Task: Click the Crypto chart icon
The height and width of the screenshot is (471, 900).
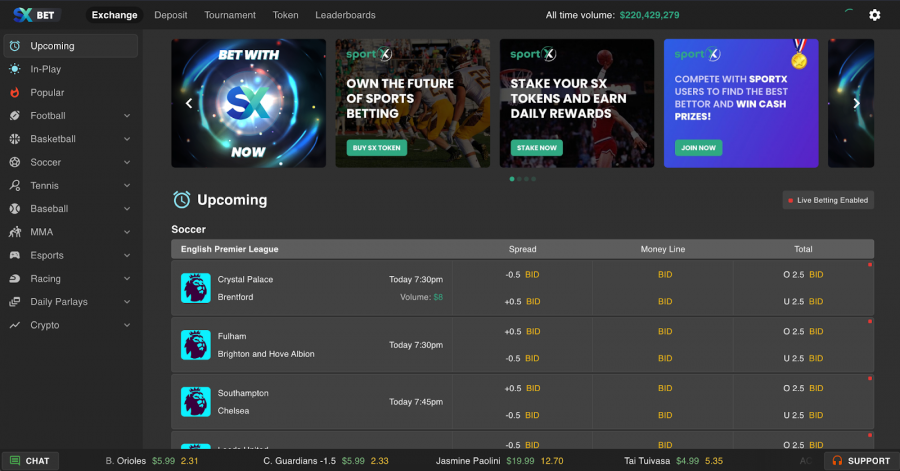Action: (15, 325)
